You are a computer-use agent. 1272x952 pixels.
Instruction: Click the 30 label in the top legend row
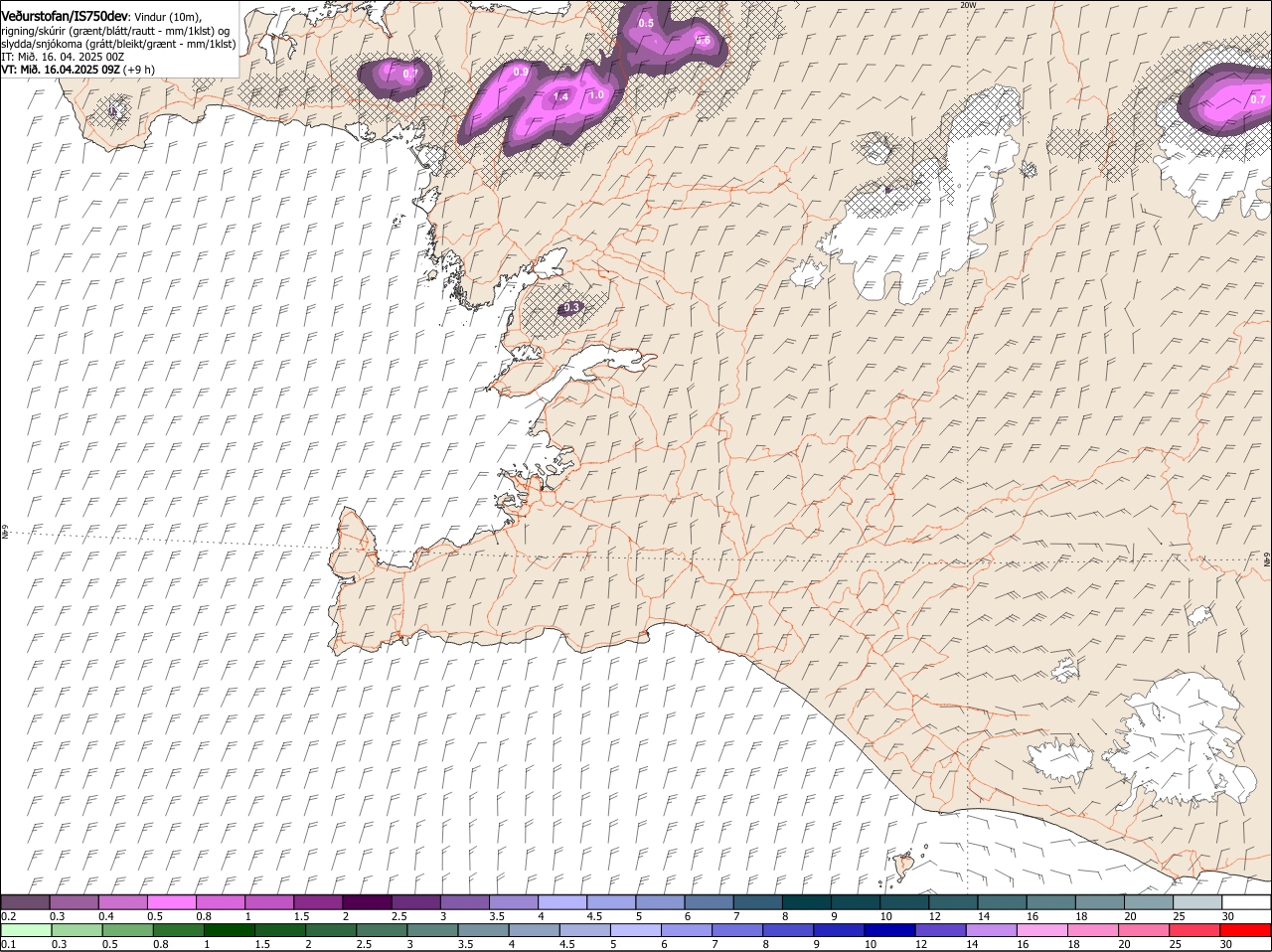(1228, 916)
